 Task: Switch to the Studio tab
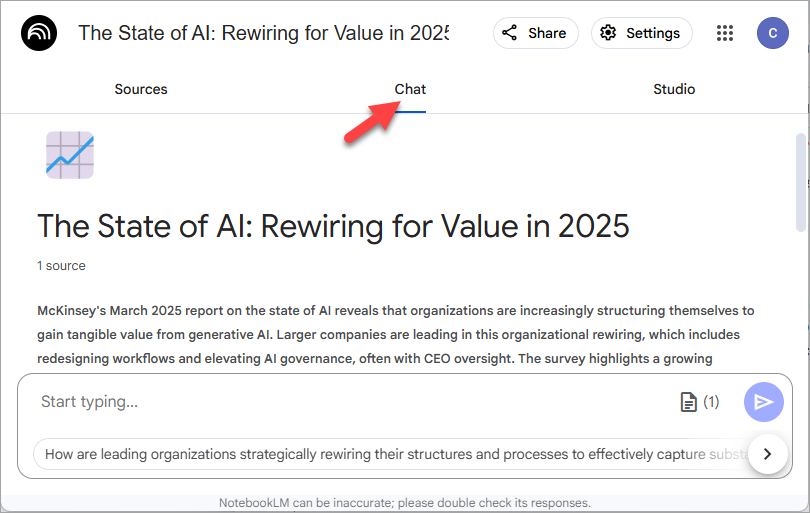pyautogui.click(x=674, y=89)
